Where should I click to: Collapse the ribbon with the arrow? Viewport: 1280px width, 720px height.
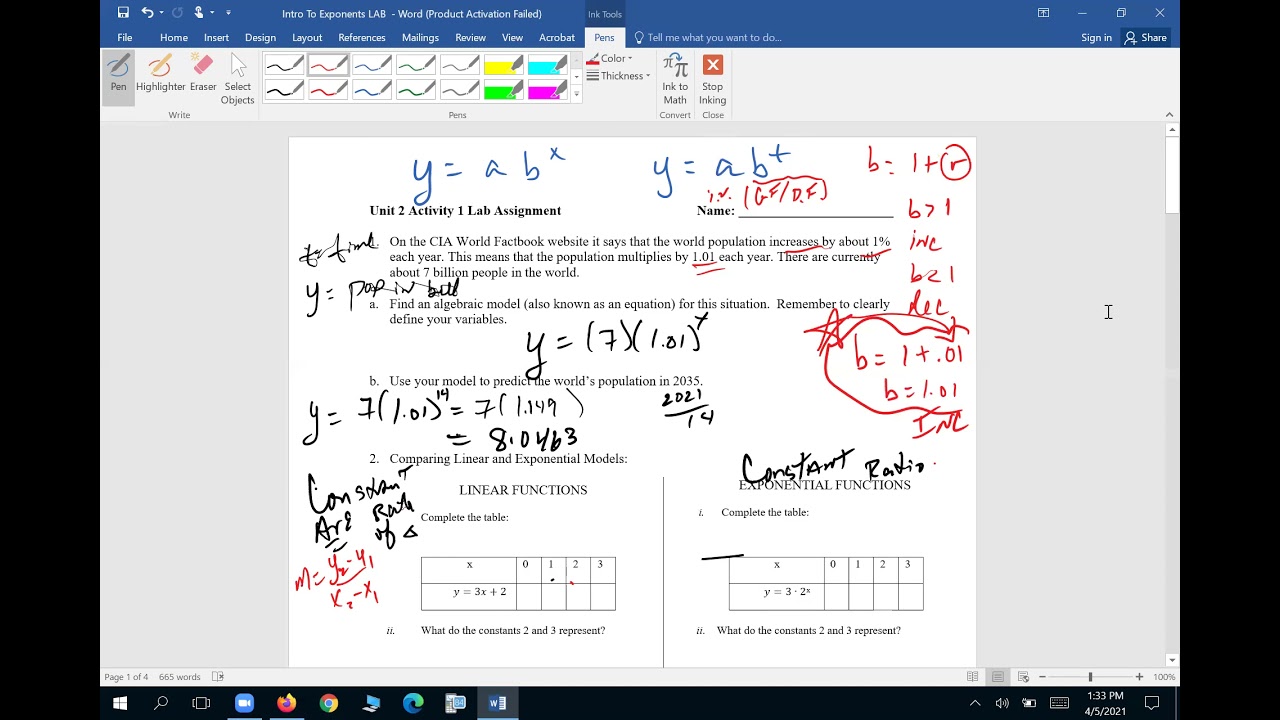click(x=1169, y=115)
